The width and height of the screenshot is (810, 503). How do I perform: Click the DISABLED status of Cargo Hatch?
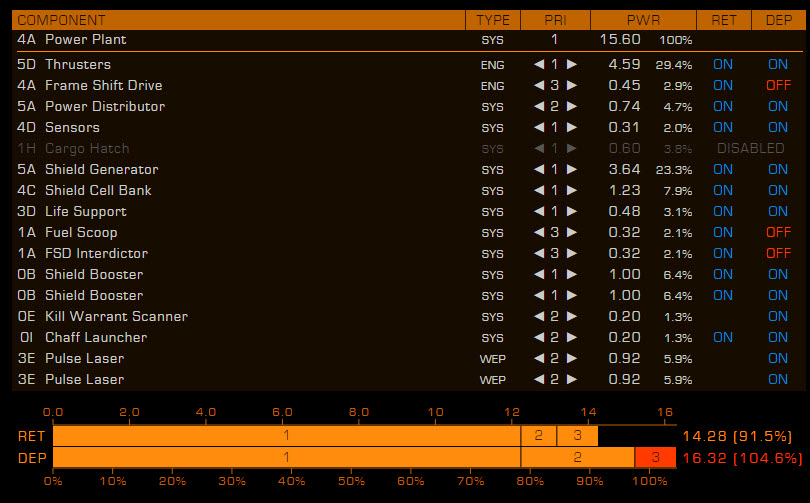(x=751, y=149)
